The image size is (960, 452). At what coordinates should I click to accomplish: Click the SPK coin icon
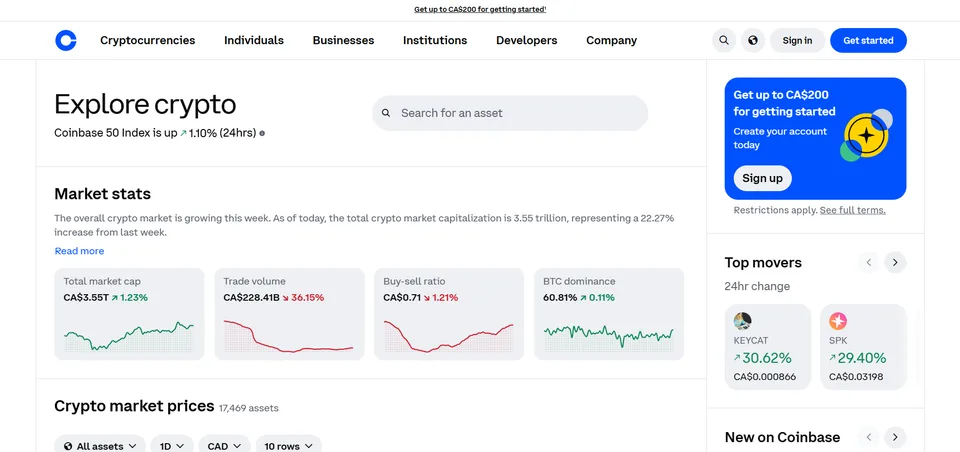(x=838, y=321)
